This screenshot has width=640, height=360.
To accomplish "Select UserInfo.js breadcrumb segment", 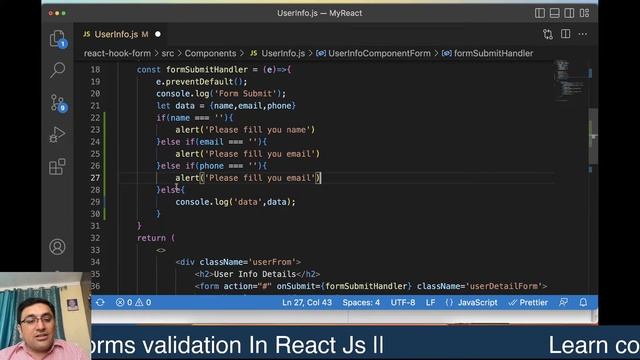I will click(278, 53).
